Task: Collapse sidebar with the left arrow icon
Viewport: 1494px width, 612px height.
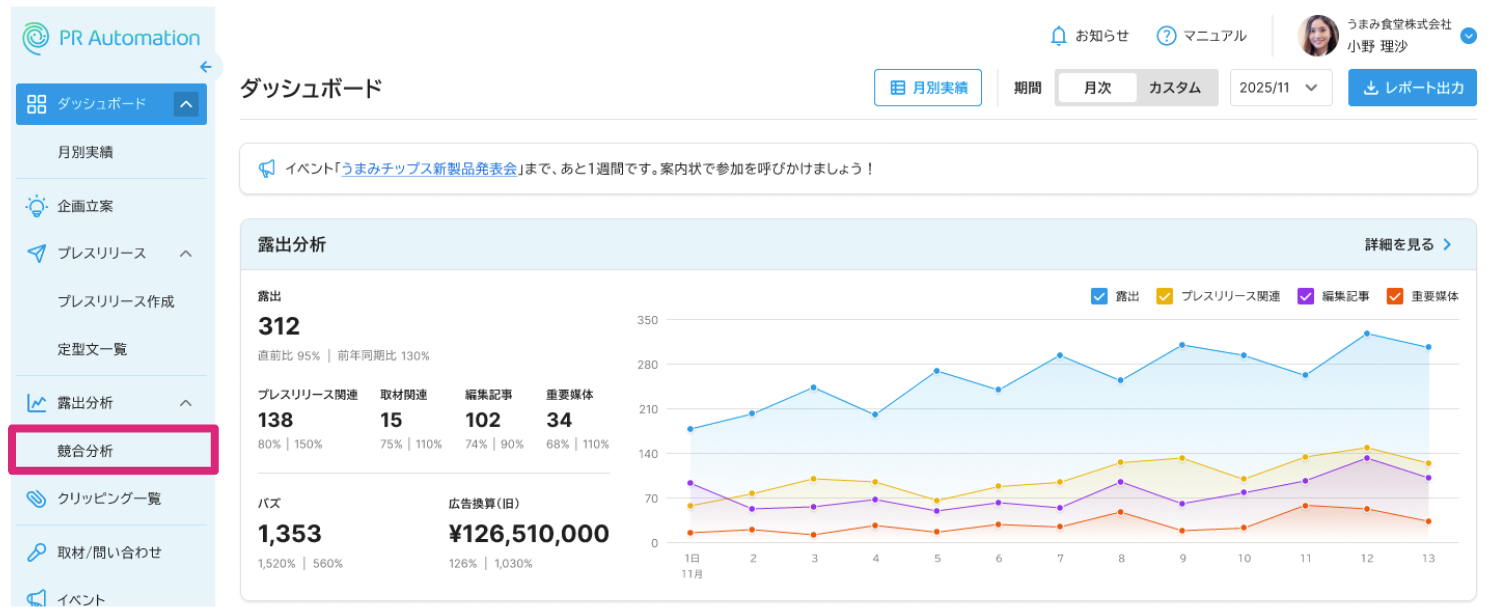Action: pyautogui.click(x=206, y=67)
